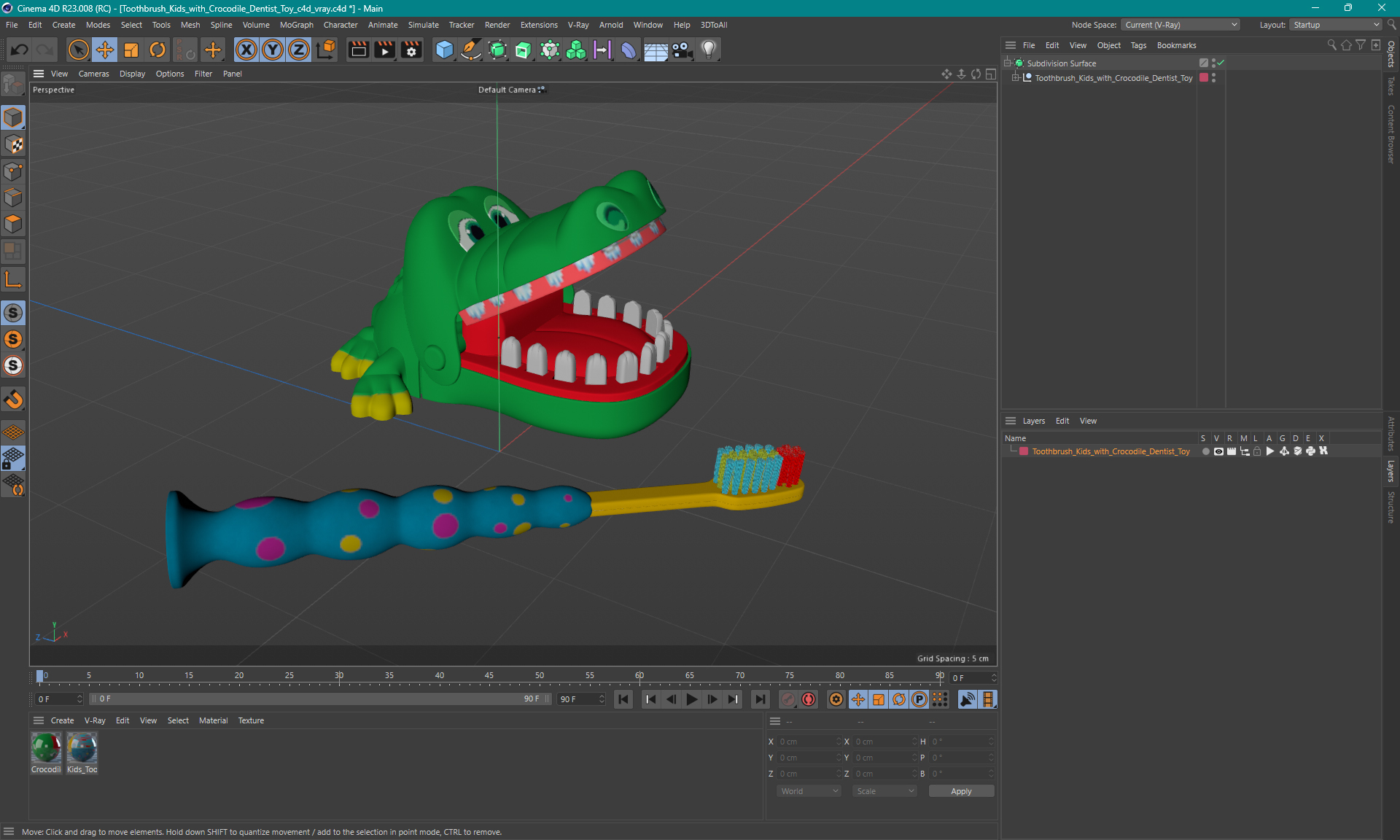Image resolution: width=1400 pixels, height=840 pixels.
Task: Click the red layer color swatch
Action: 1024,451
